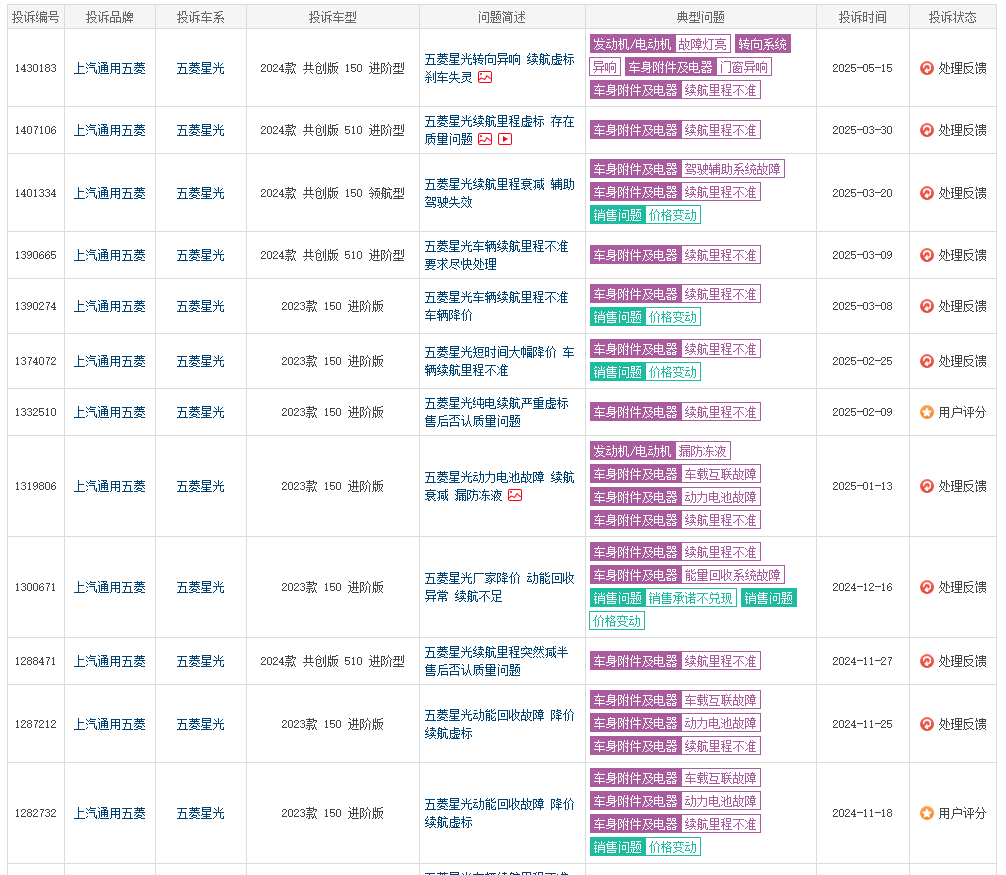Open complaint titled 五菱星光动力电池故障 续航衰减 漏防冻液
1006x875 pixels.
499,486
